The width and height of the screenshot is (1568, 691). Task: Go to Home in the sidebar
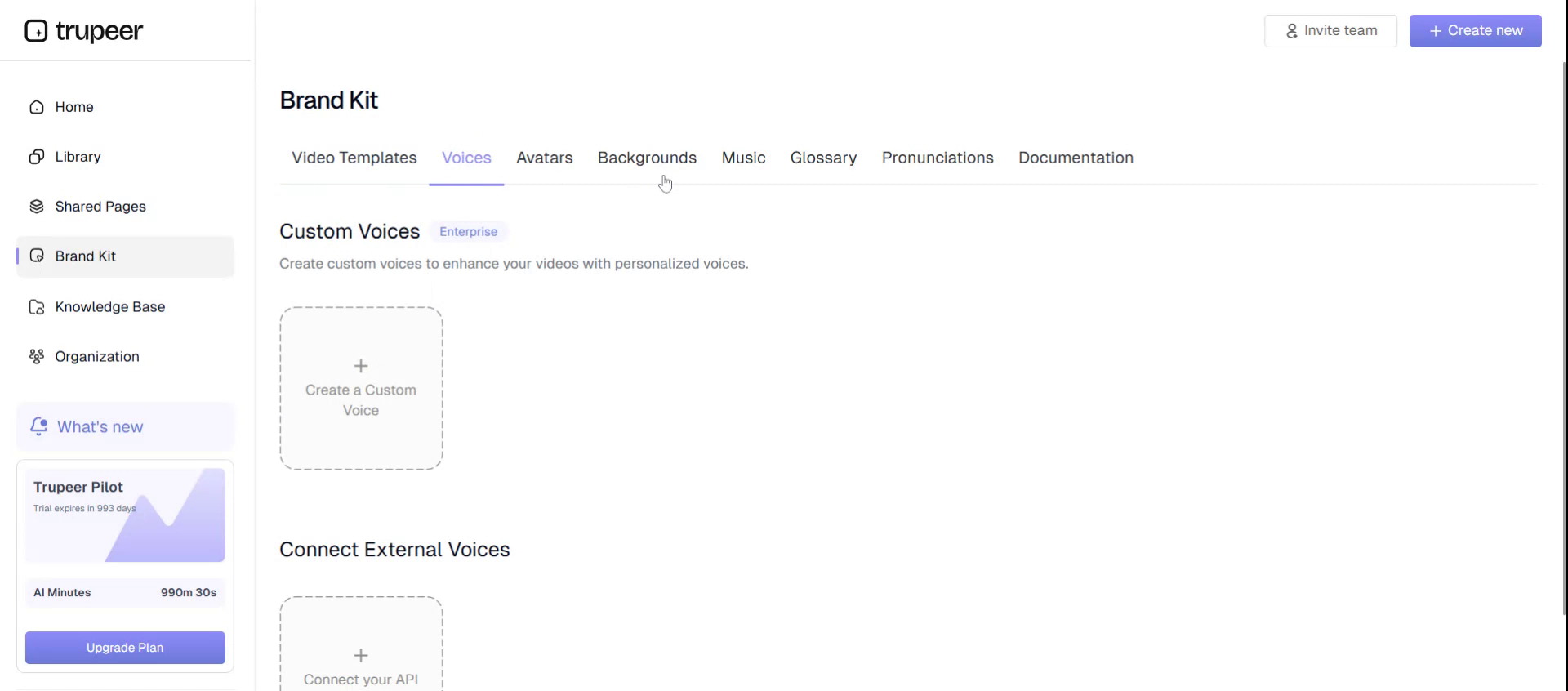tap(125, 107)
